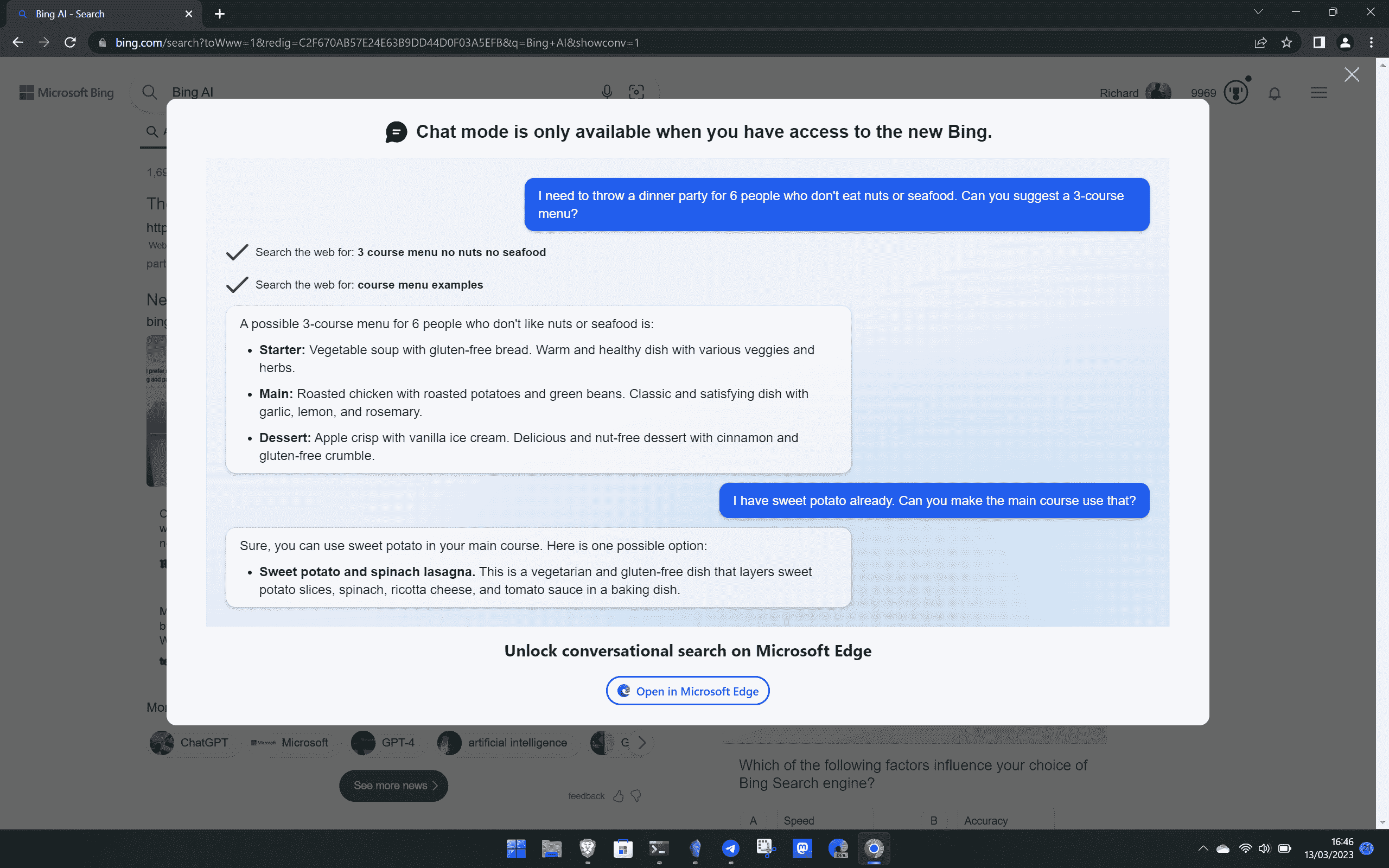Click the first user message about dinner party

tap(836, 205)
